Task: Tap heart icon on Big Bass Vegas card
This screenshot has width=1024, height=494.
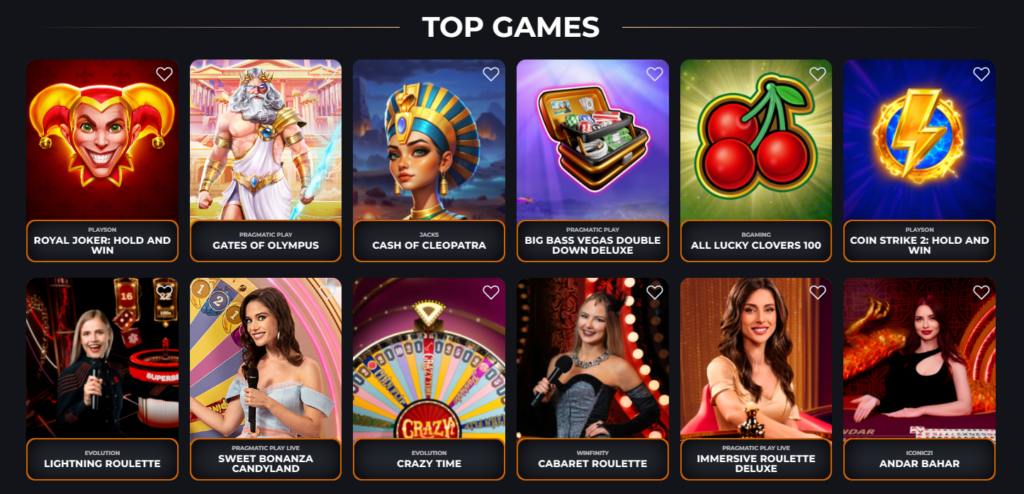Action: pos(654,74)
